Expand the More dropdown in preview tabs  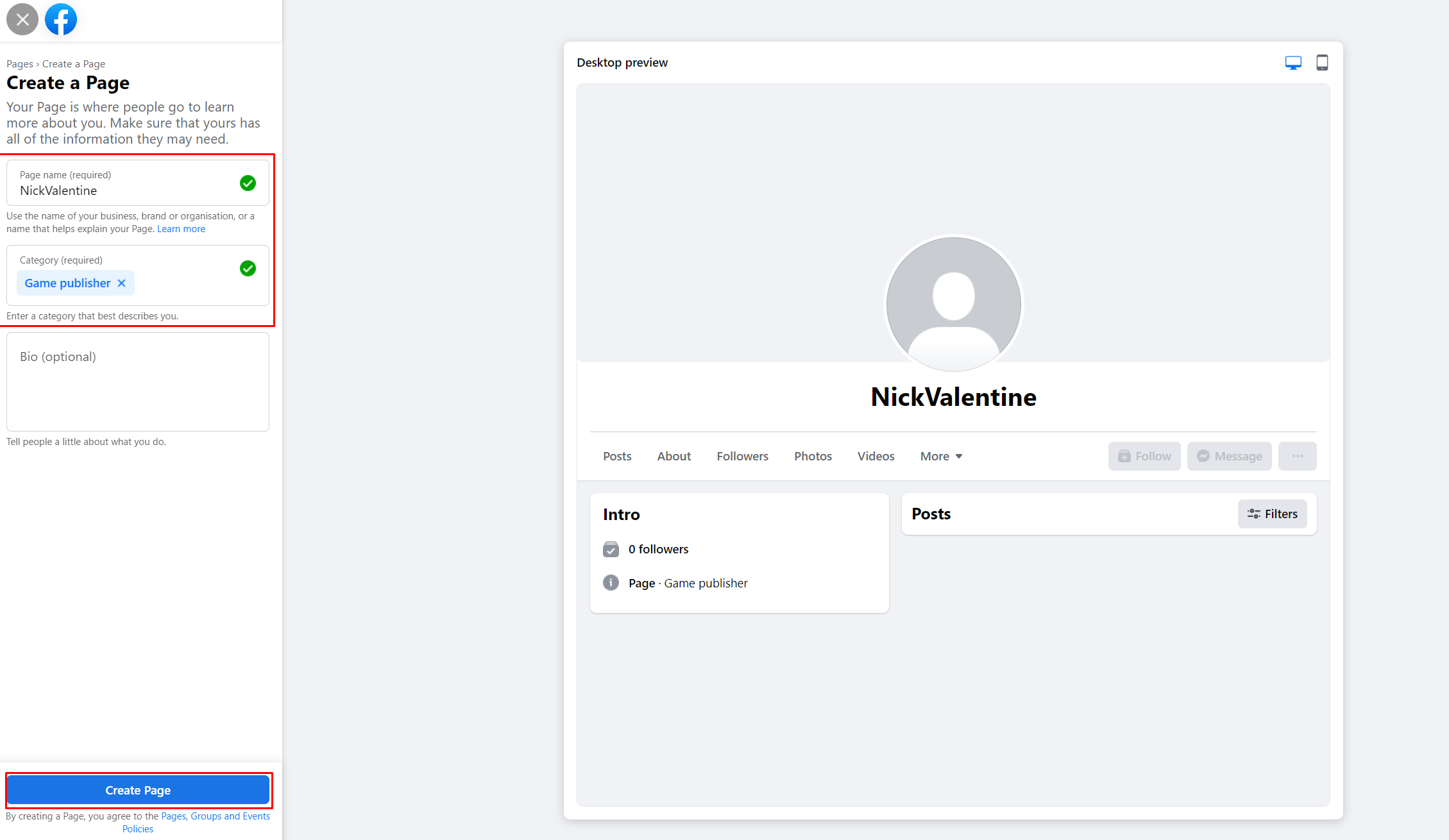(941, 456)
